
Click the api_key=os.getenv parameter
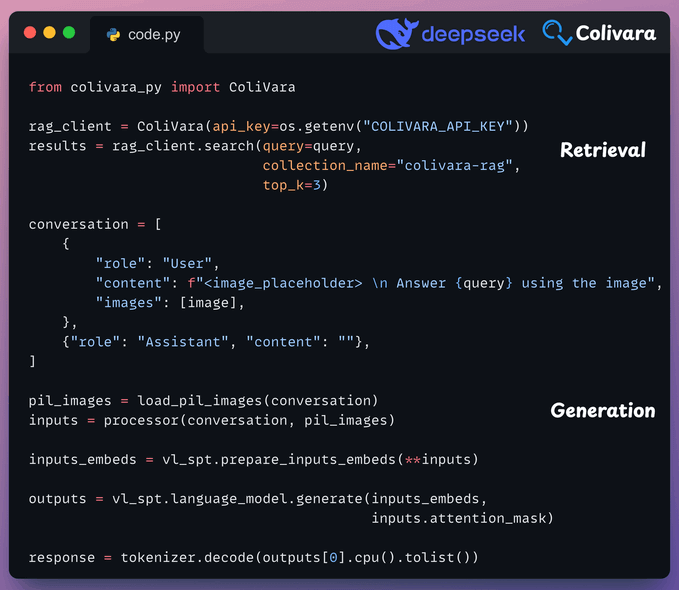(283, 126)
